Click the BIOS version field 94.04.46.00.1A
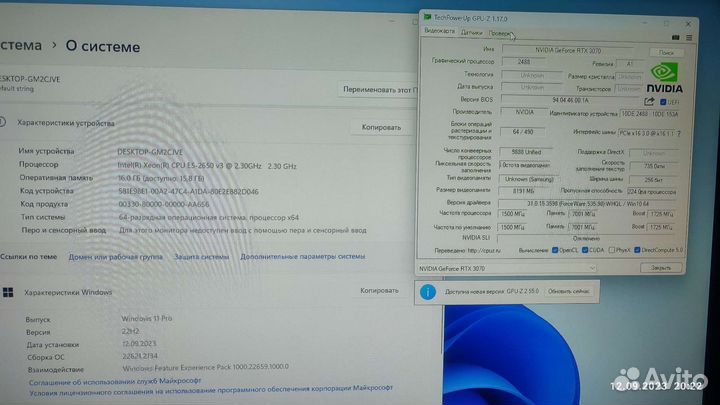720x405 pixels. click(x=571, y=100)
